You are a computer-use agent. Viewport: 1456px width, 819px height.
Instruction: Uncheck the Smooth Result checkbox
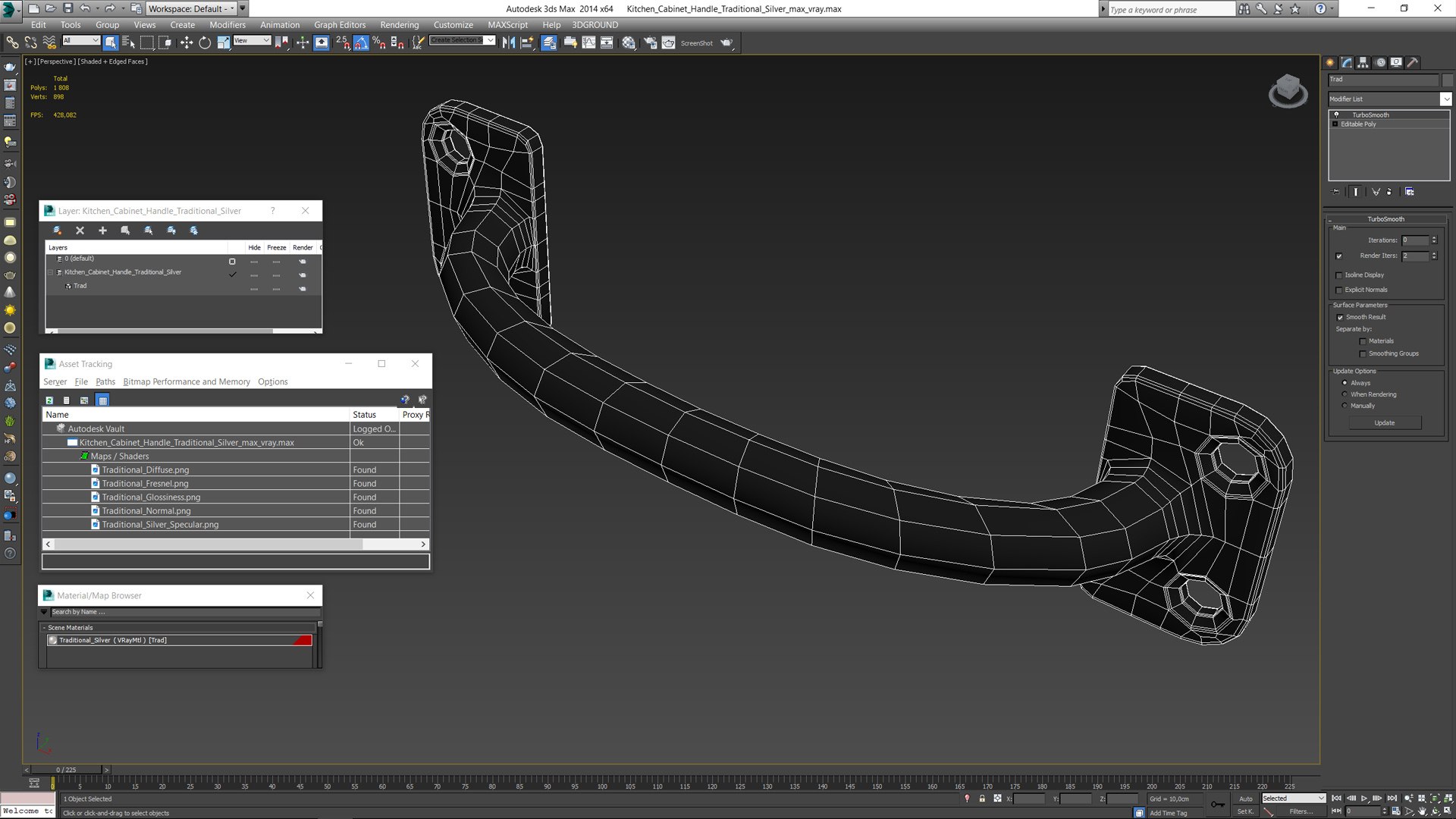point(1340,317)
